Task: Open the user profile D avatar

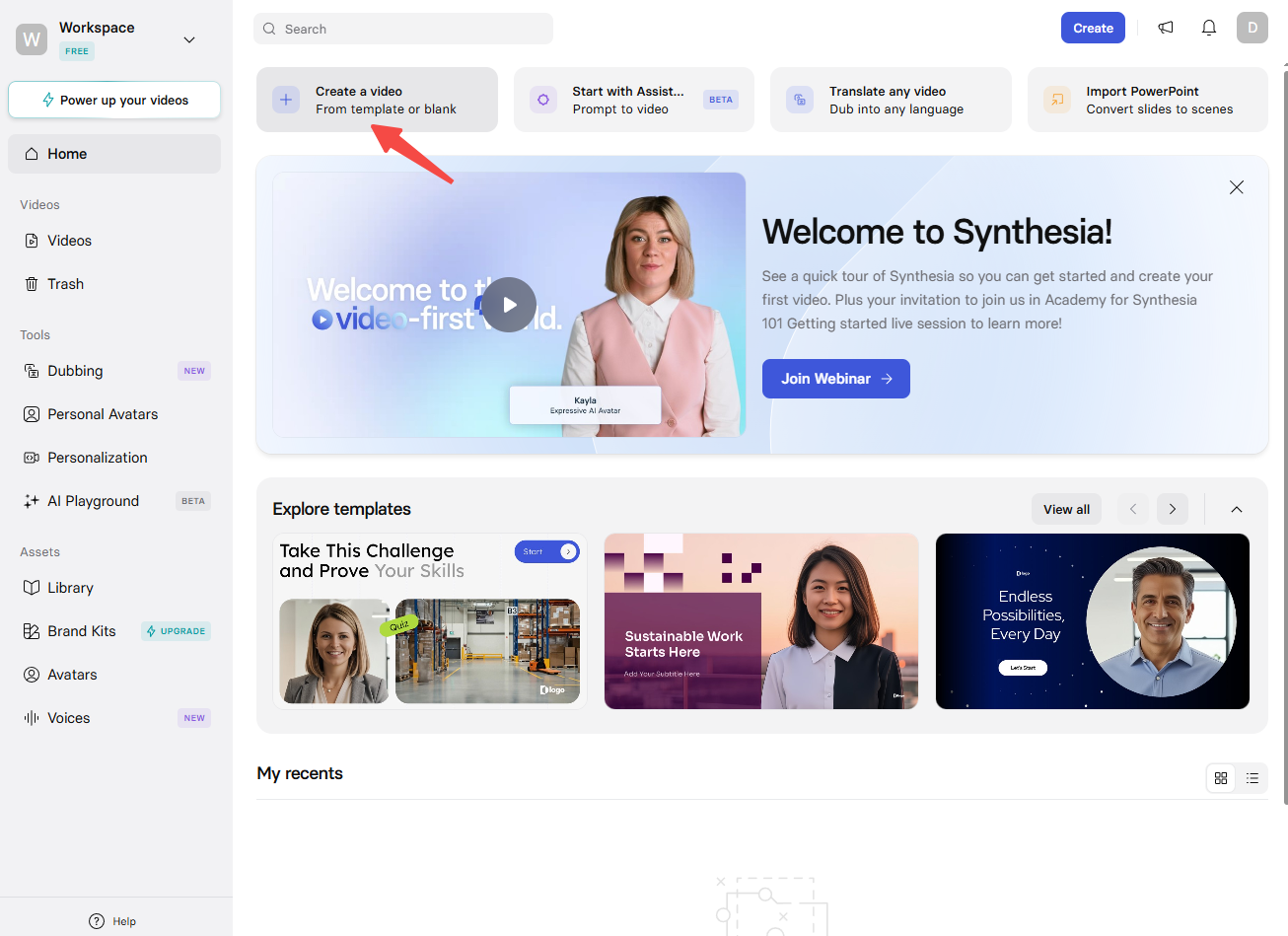Action: coord(1252,28)
